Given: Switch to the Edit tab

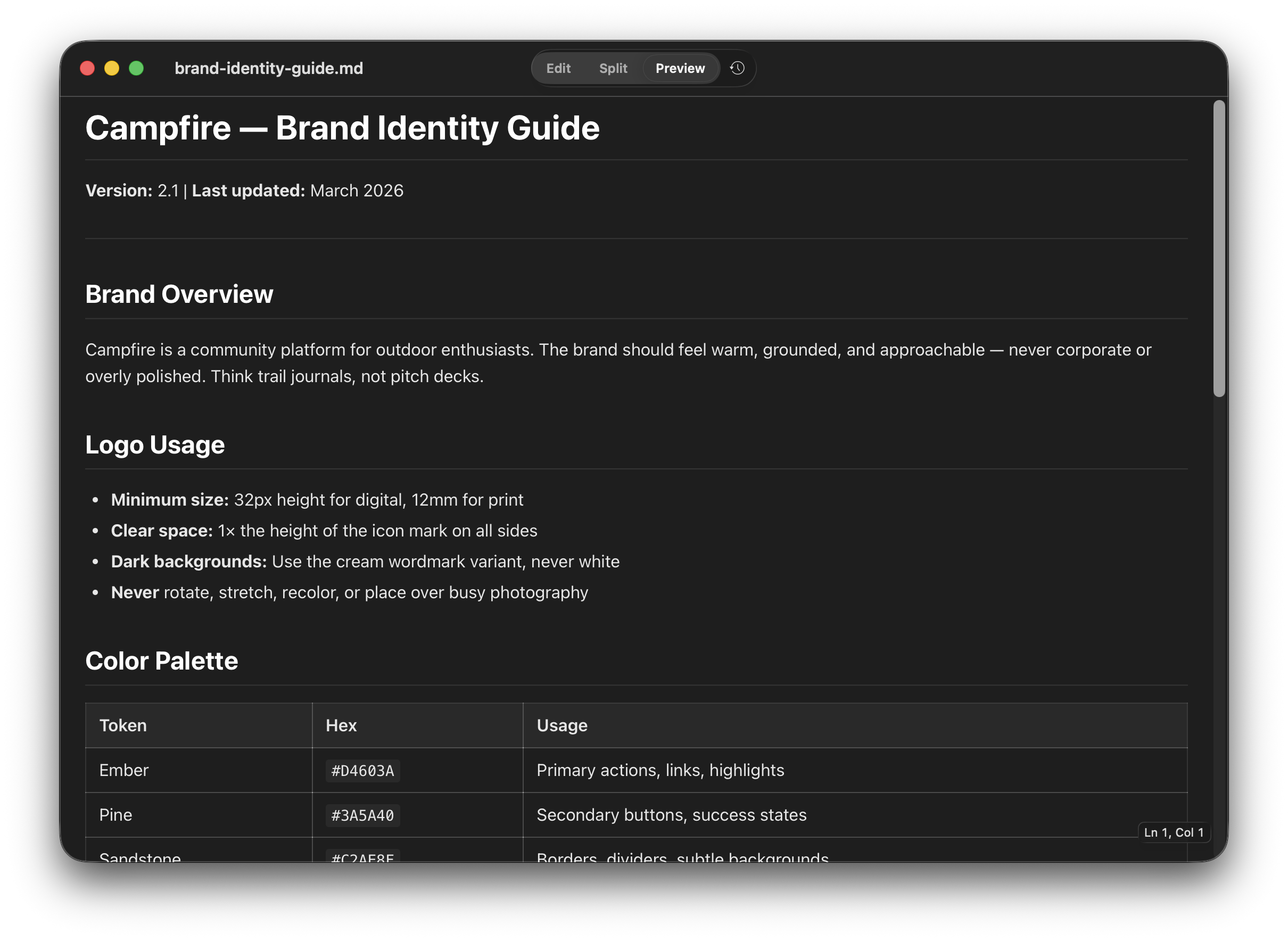Looking at the screenshot, I should coord(558,68).
